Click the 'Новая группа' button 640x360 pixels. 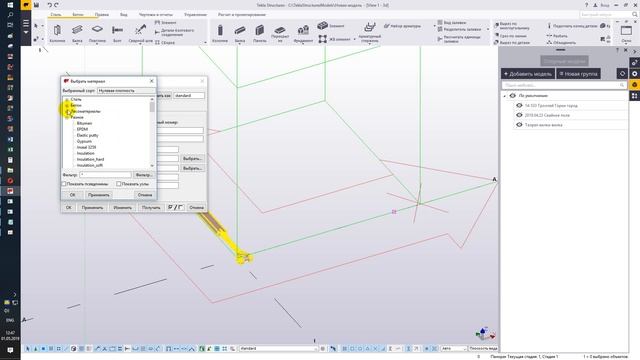(578, 74)
